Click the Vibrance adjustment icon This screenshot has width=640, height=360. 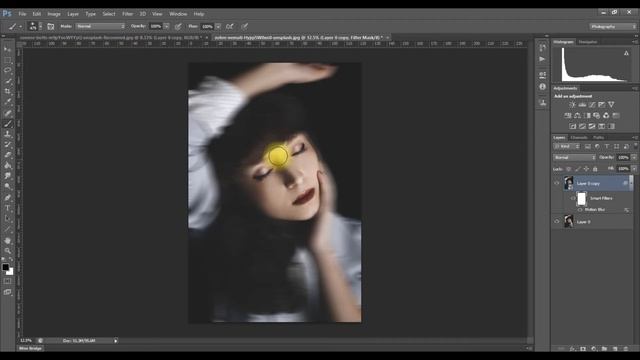click(x=611, y=105)
